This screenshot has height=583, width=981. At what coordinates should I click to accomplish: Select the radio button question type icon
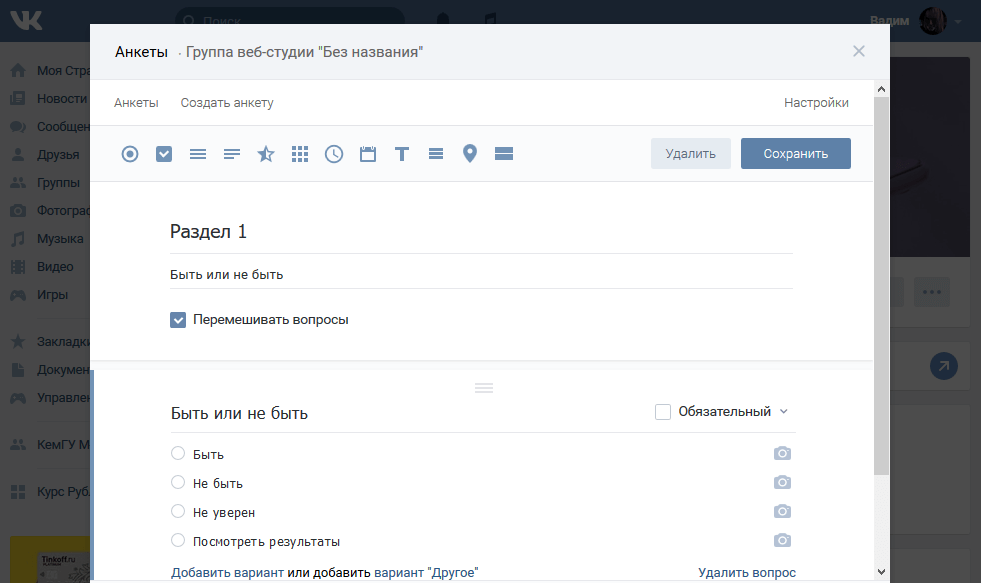(x=130, y=154)
